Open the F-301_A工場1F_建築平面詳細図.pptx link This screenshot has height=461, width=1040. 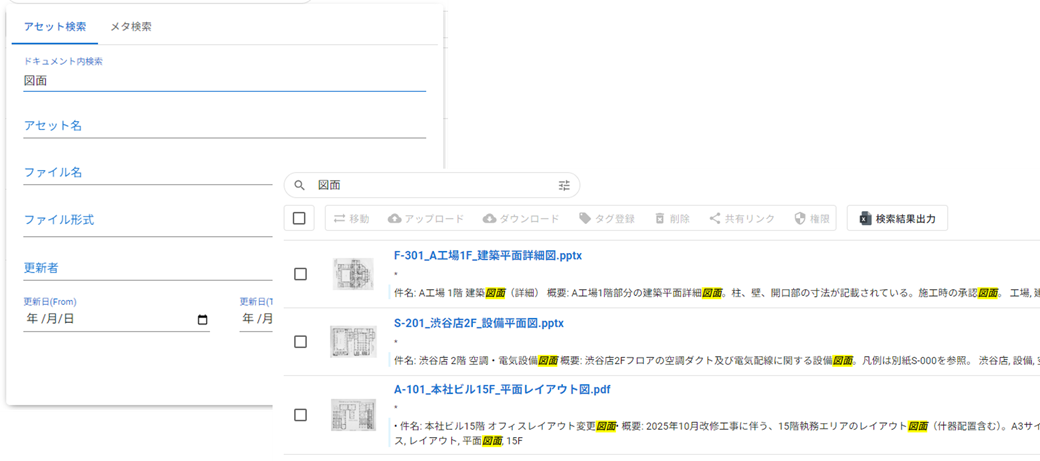(488, 255)
